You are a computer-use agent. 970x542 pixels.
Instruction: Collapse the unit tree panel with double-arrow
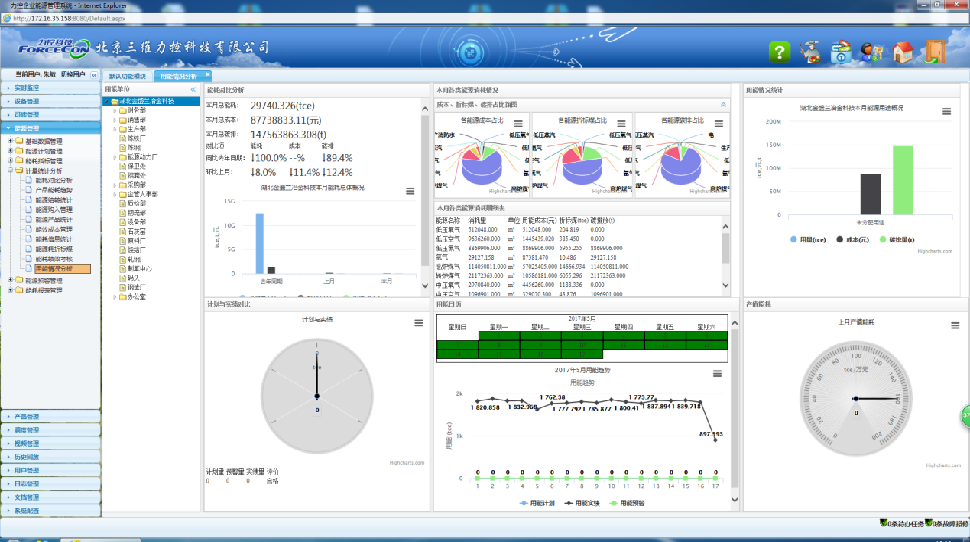(192, 89)
